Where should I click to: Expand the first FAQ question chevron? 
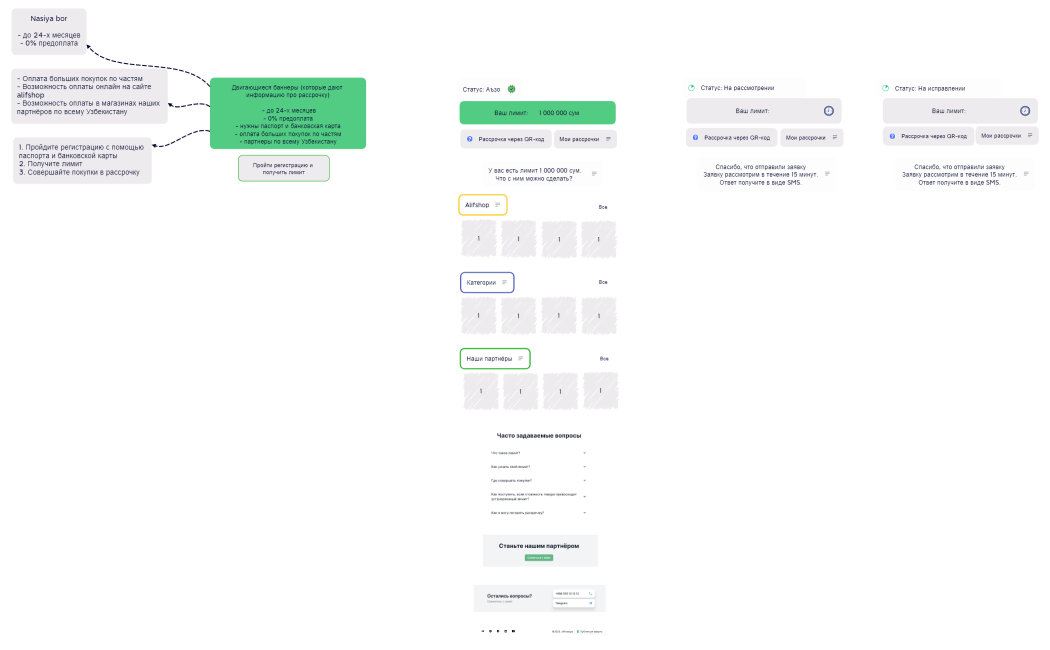coord(585,453)
